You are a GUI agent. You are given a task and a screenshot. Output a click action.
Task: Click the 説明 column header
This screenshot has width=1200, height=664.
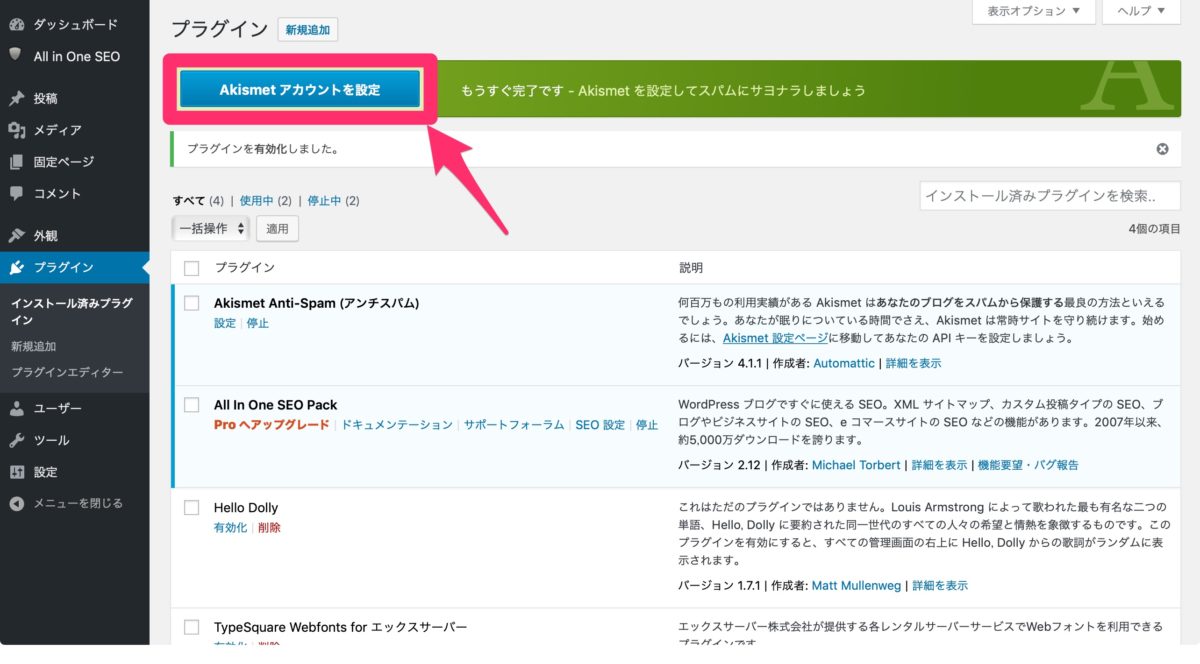coord(691,268)
